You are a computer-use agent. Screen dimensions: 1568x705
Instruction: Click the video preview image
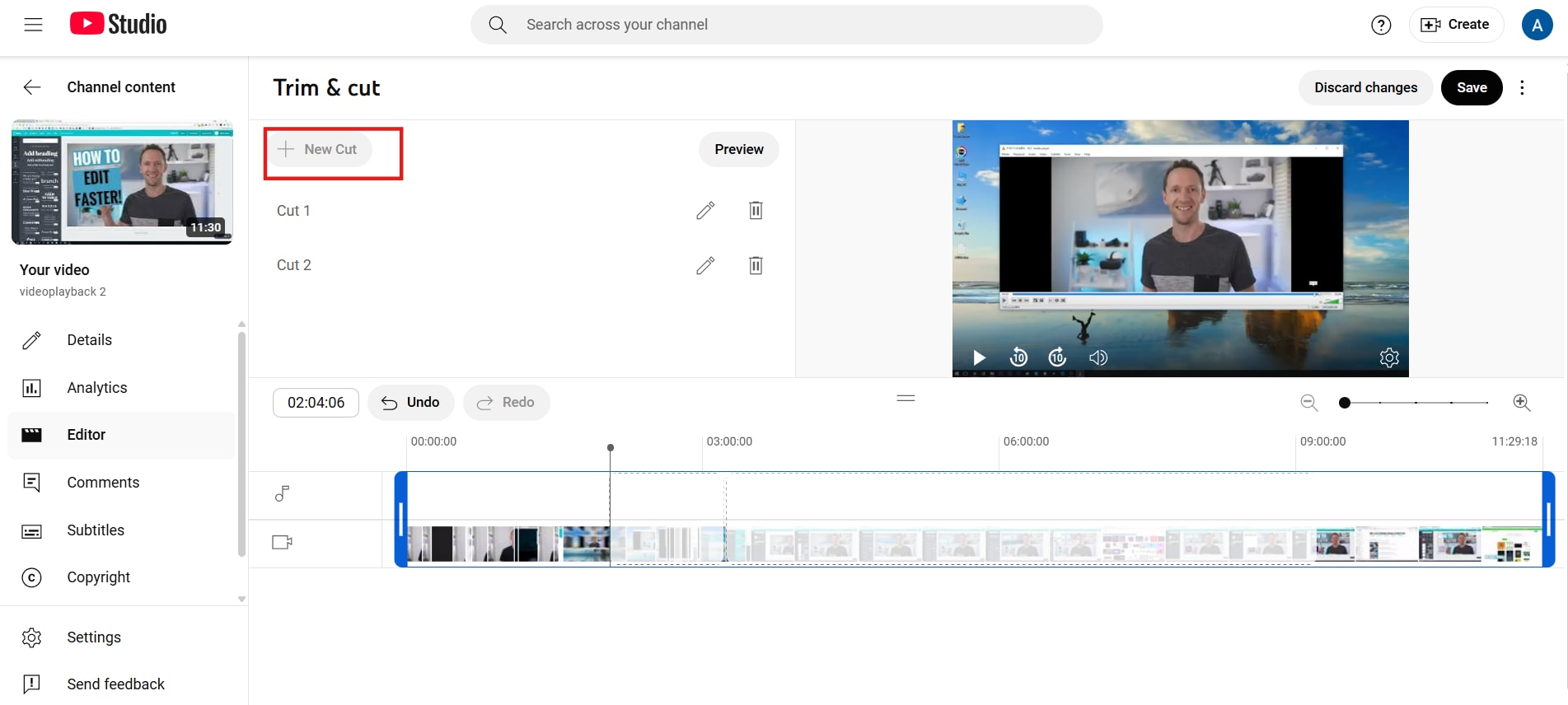1180,249
